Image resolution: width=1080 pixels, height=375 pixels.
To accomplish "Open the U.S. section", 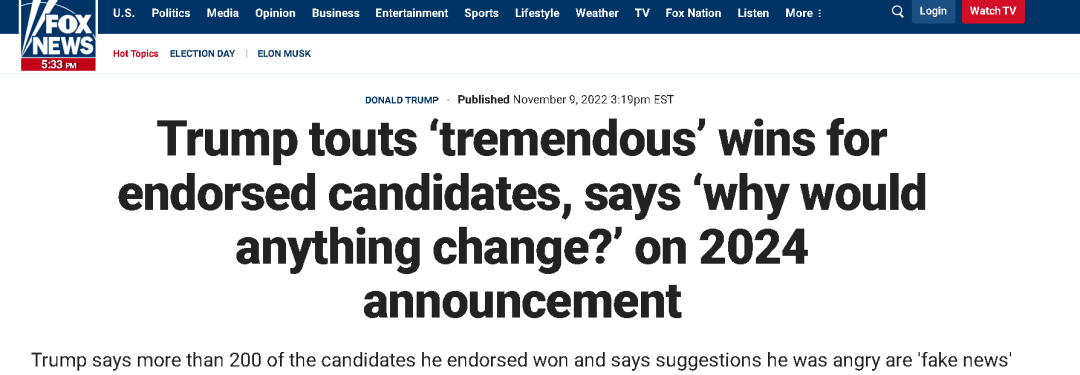I will [x=124, y=13].
